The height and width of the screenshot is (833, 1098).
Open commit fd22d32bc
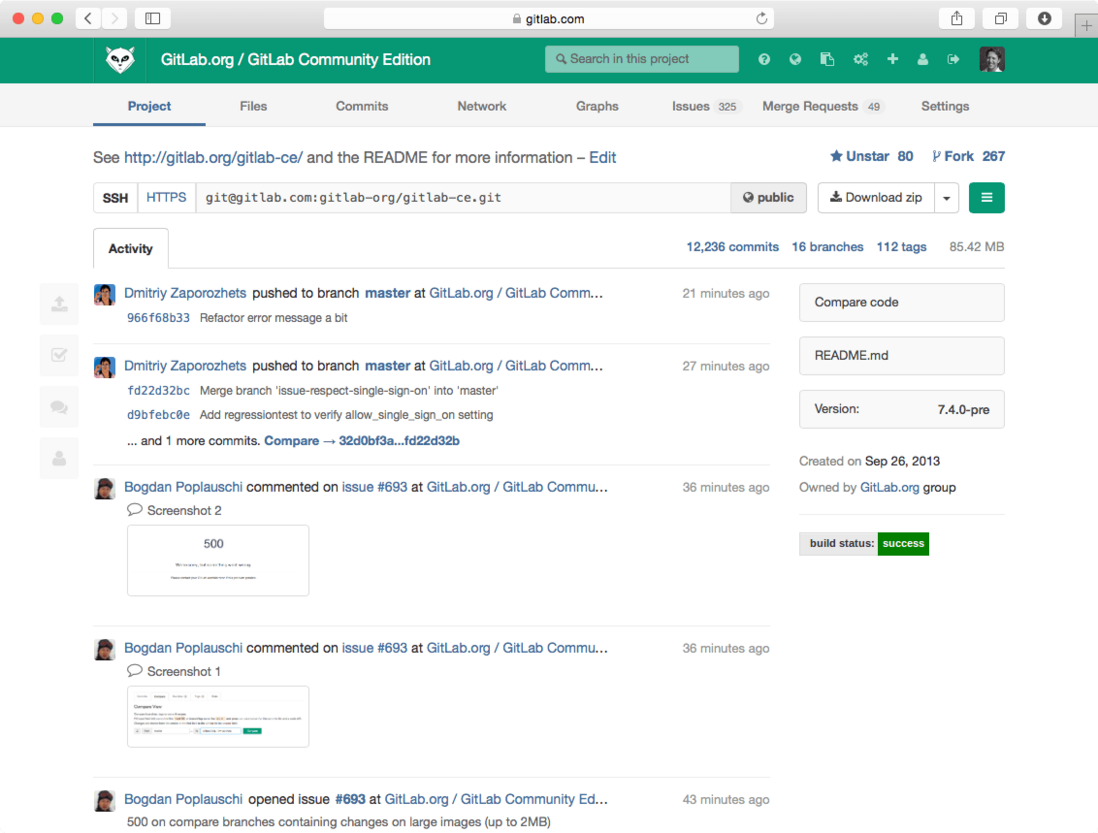(158, 391)
